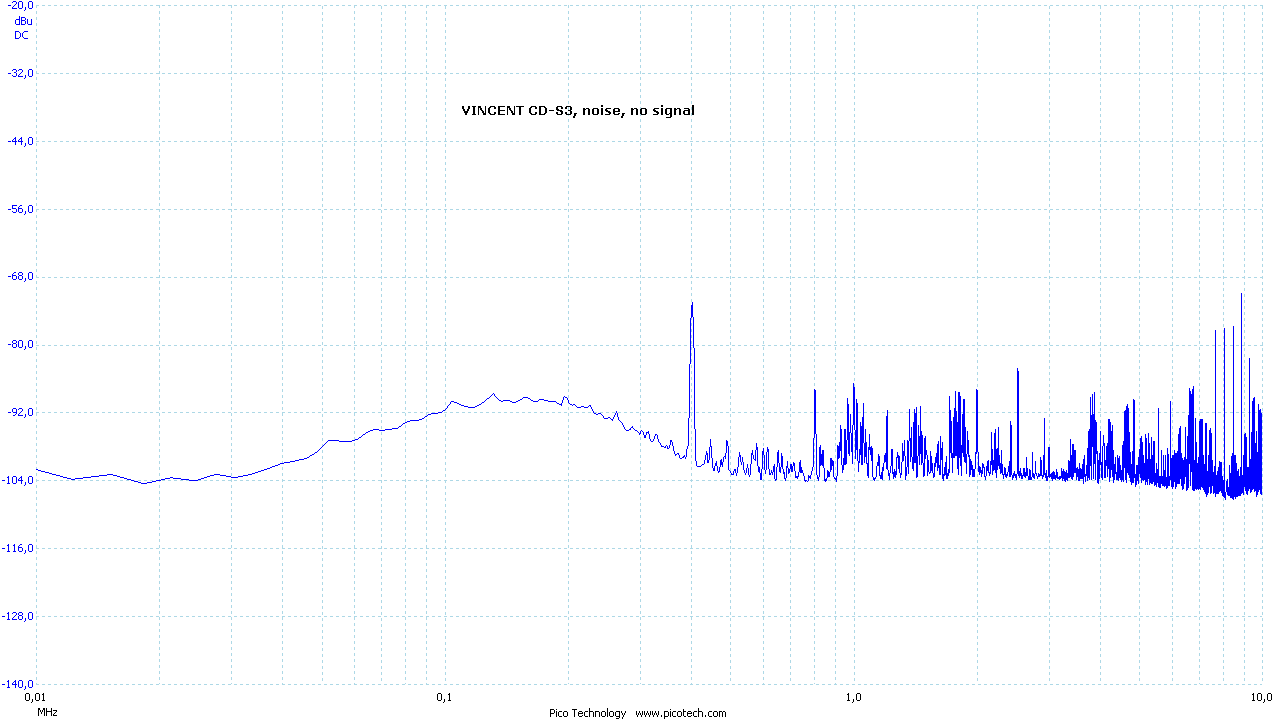This screenshot has width=1280, height=720.
Task: Click the 0,01 x-axis frequency label
Action: 35,696
